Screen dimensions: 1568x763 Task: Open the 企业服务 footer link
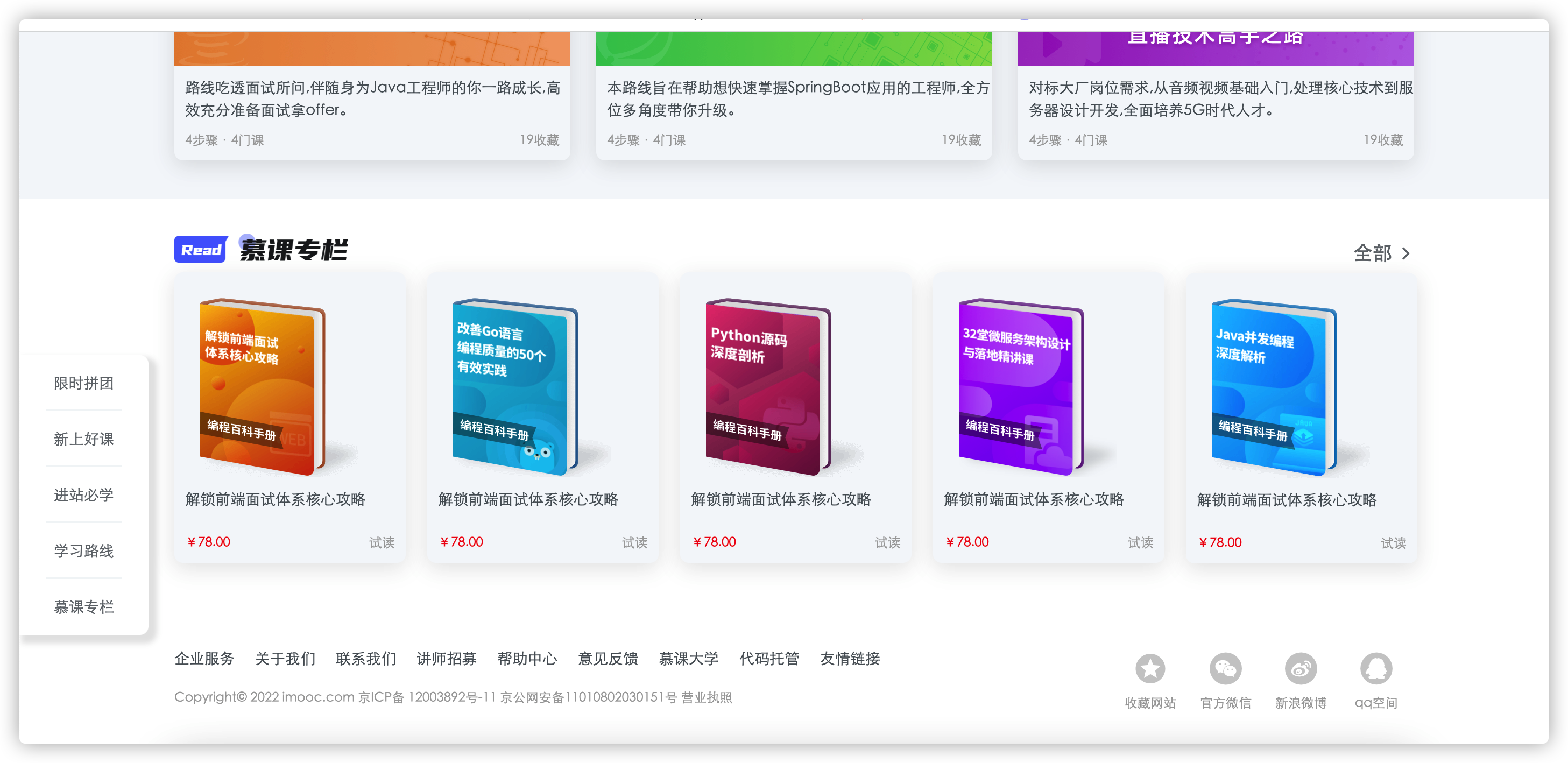tap(204, 659)
